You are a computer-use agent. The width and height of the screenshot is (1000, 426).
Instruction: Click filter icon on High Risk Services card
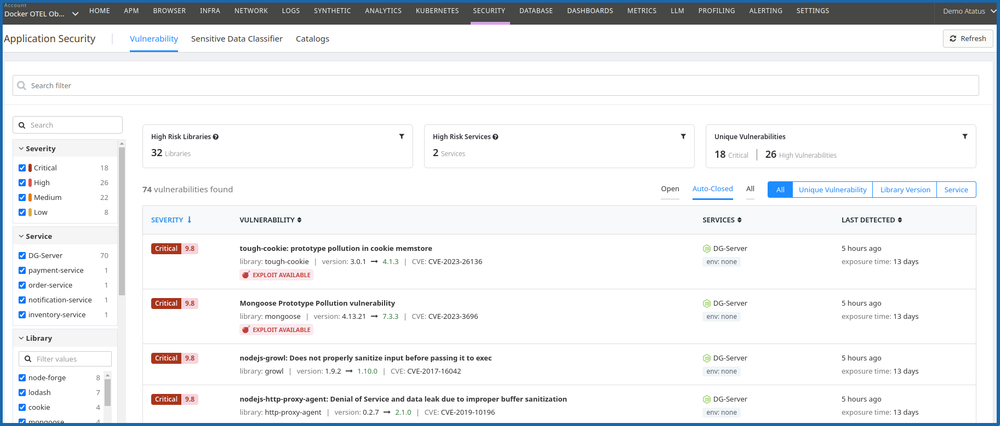tap(683, 137)
